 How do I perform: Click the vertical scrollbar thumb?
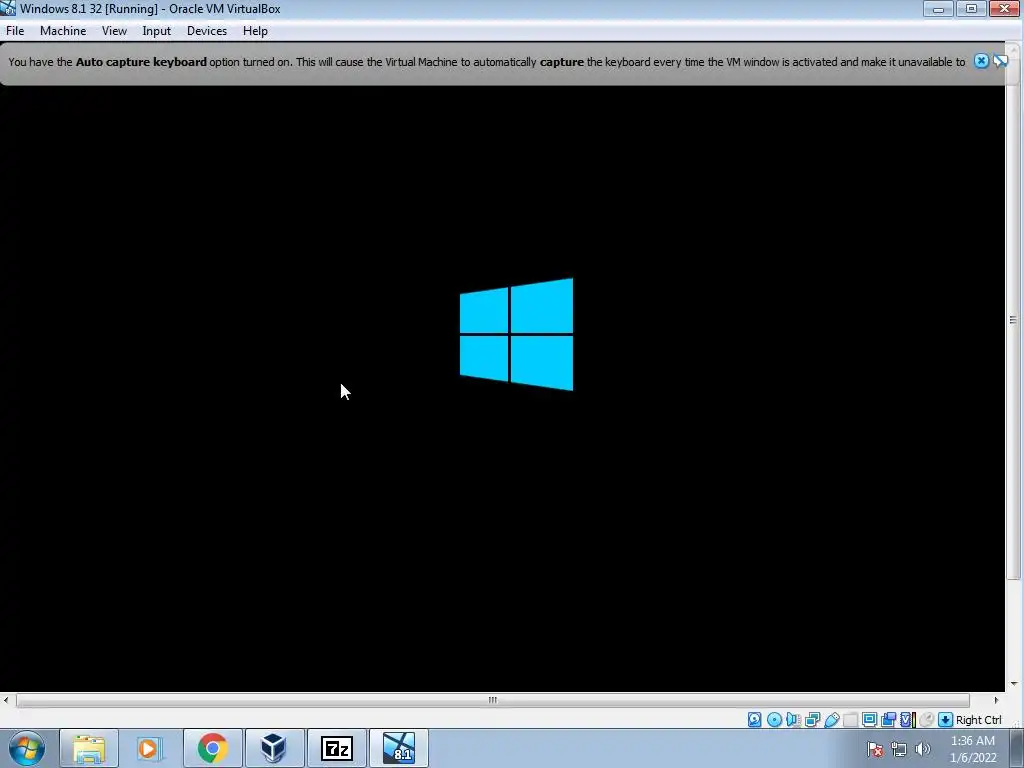pos(1014,319)
